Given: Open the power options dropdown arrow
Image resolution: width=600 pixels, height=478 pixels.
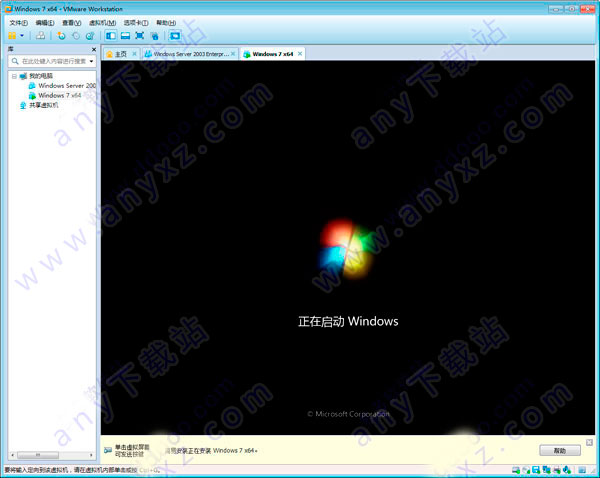Looking at the screenshot, I should (x=22, y=36).
